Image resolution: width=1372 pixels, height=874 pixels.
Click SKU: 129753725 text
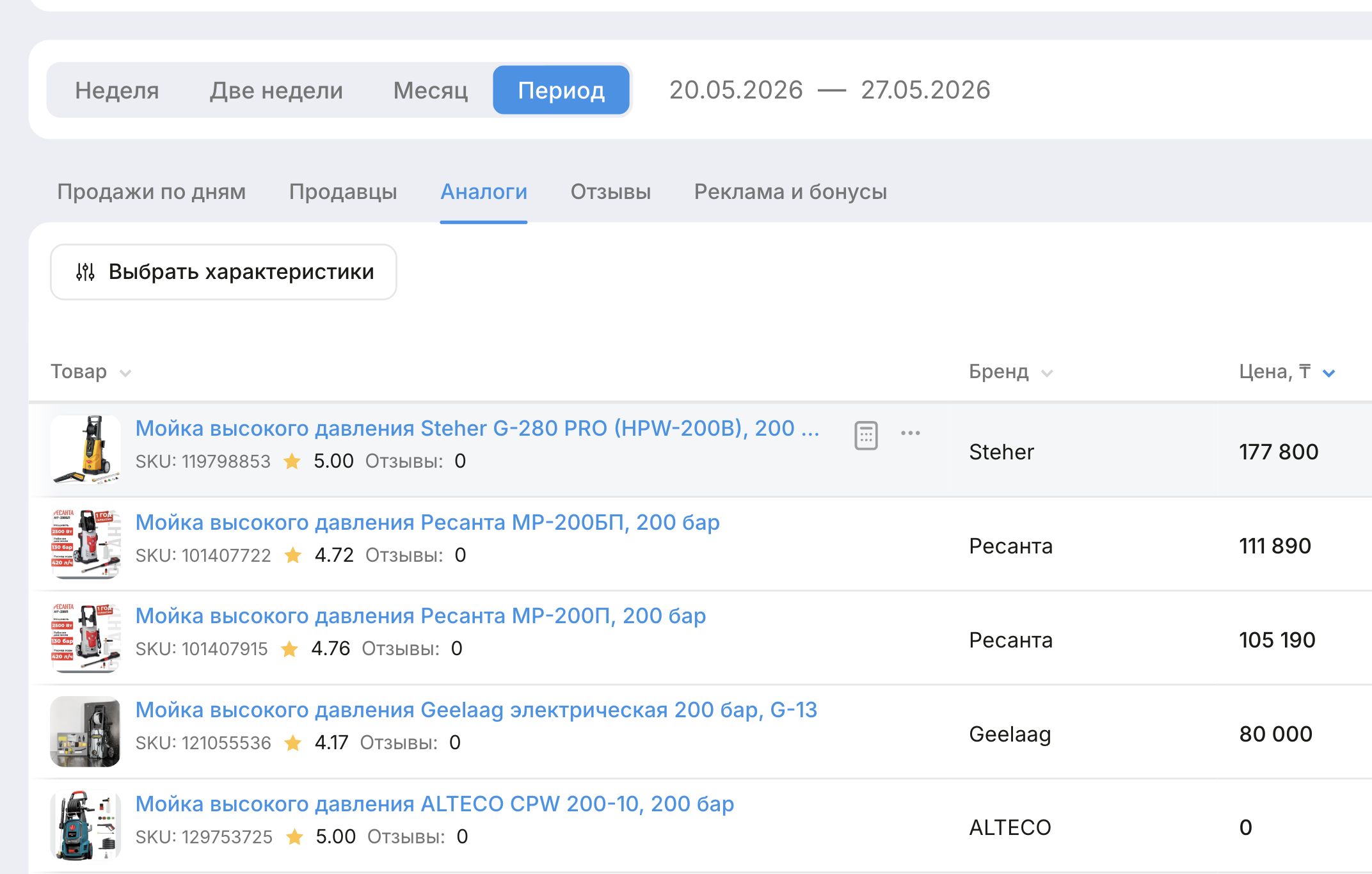pyautogui.click(x=204, y=837)
